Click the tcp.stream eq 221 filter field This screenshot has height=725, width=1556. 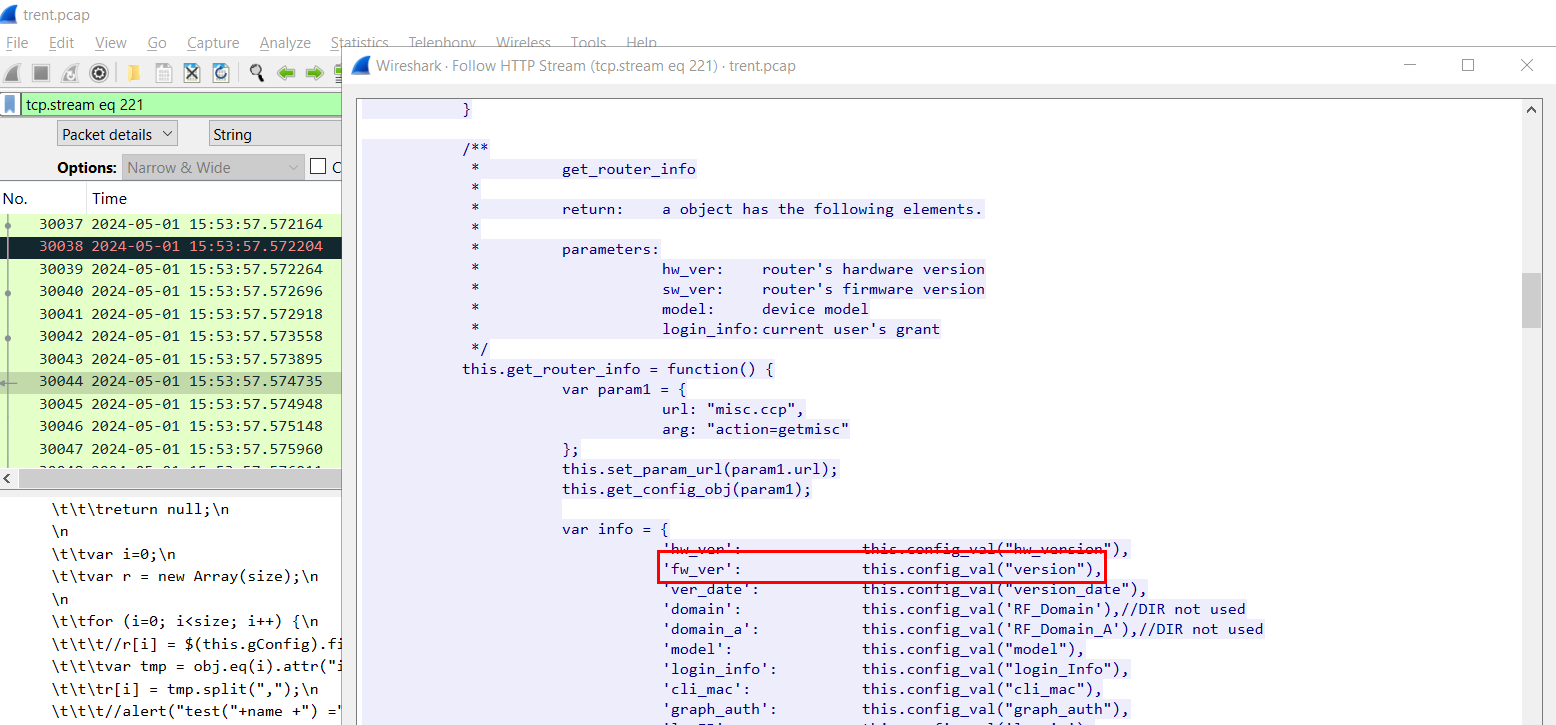(180, 104)
